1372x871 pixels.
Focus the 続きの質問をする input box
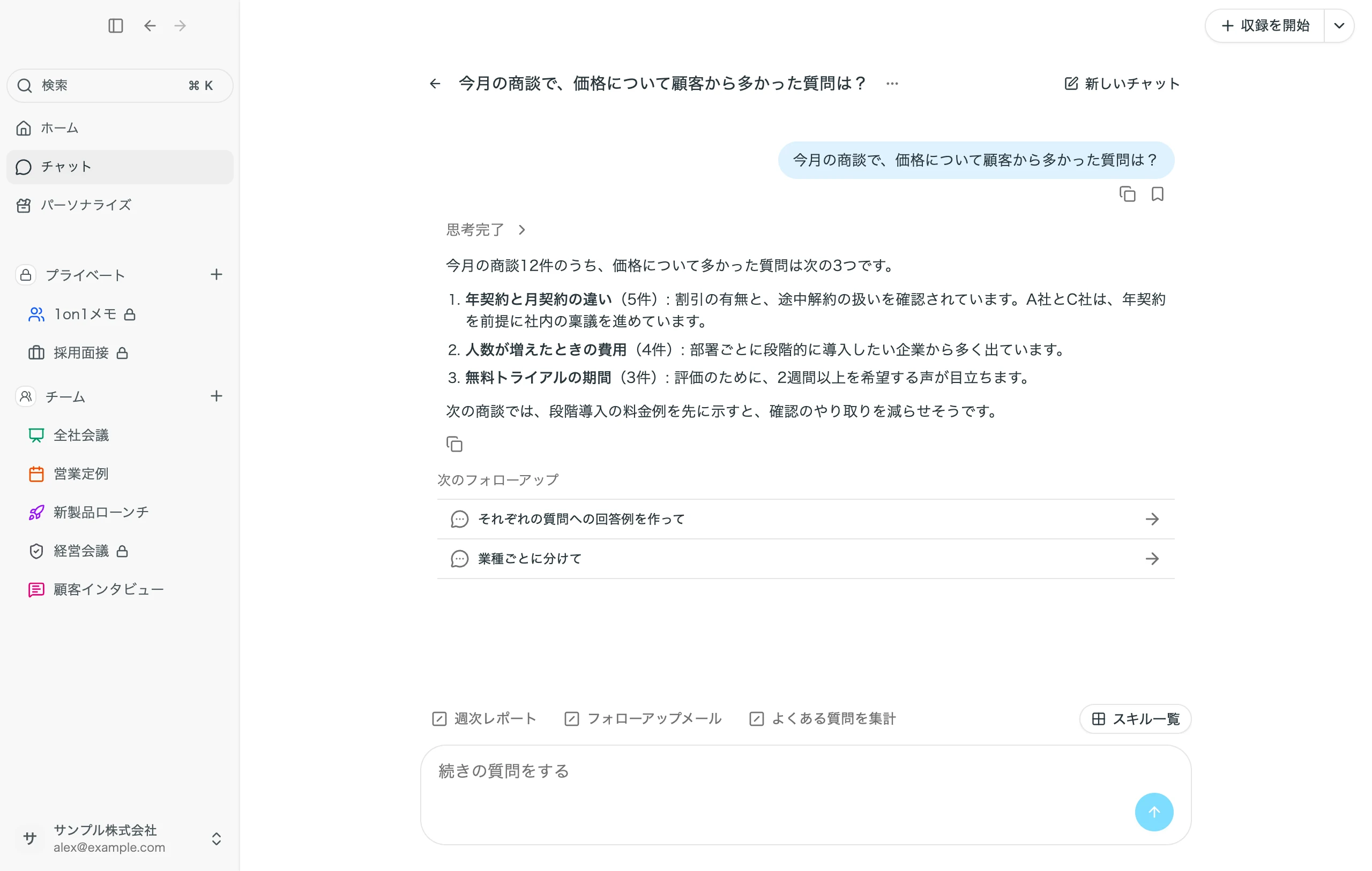coord(806,794)
